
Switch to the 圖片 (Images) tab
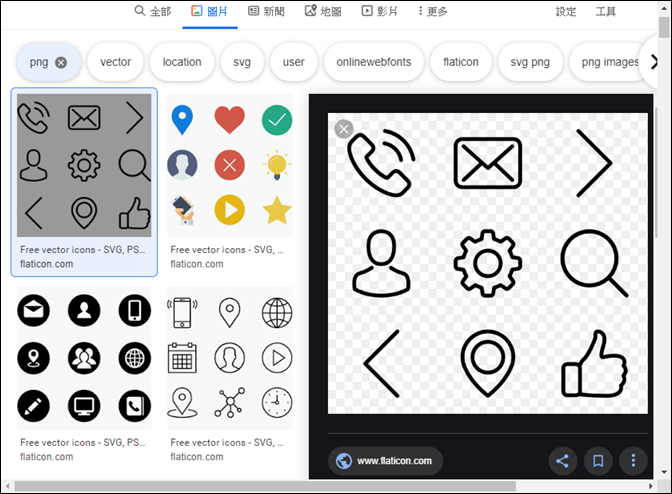[210, 11]
